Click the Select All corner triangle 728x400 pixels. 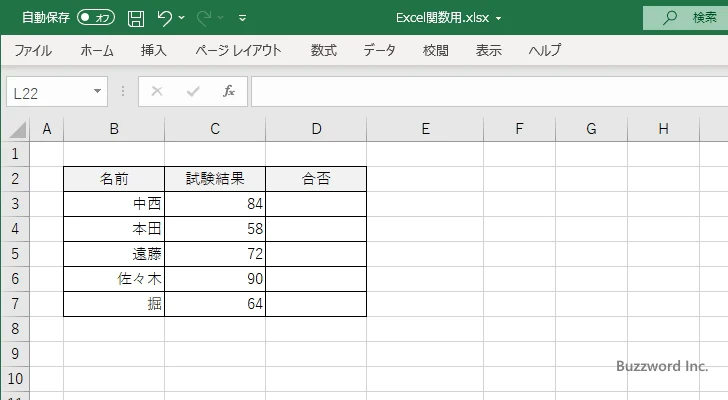tap(17, 129)
